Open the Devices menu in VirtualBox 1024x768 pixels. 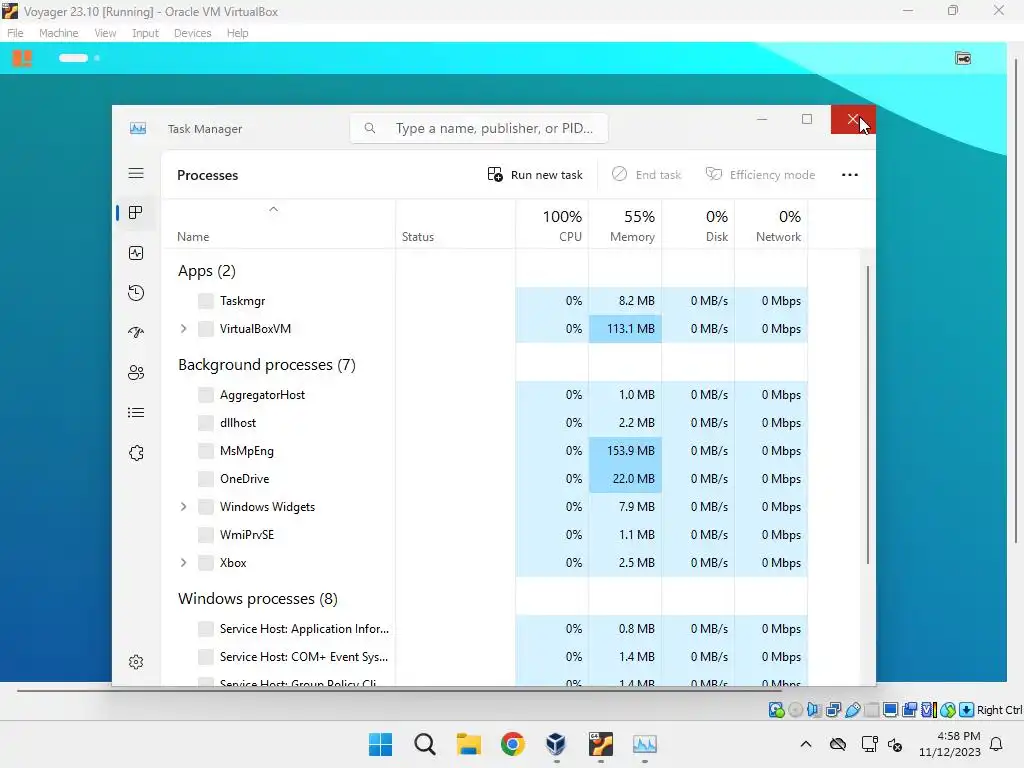point(193,33)
